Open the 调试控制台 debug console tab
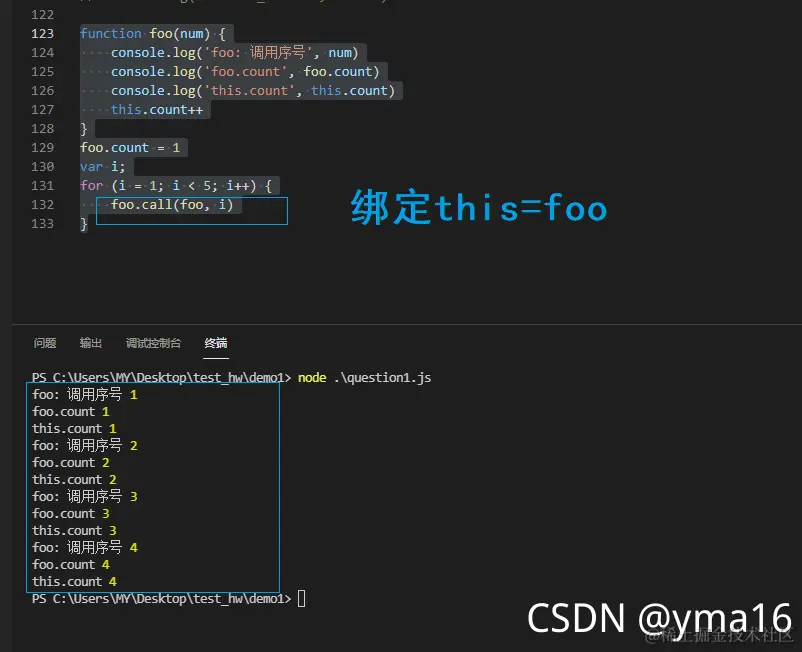The width and height of the screenshot is (802, 652). coord(153,343)
